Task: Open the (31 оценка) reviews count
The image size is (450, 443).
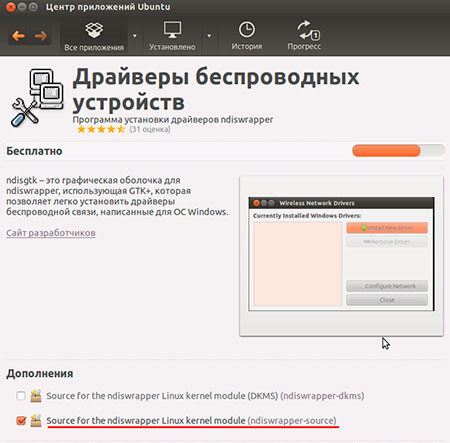Action: coord(150,129)
